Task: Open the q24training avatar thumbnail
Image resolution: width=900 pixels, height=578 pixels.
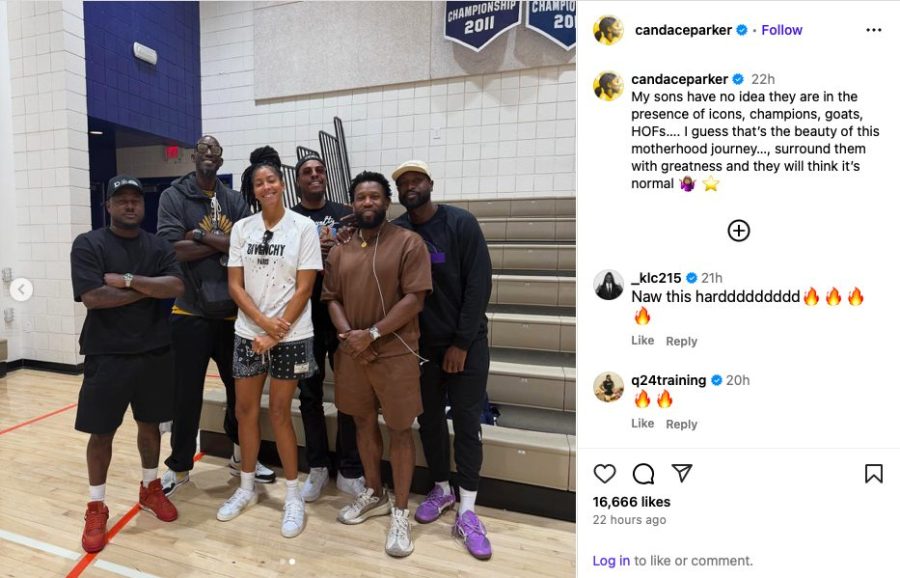Action: point(608,387)
